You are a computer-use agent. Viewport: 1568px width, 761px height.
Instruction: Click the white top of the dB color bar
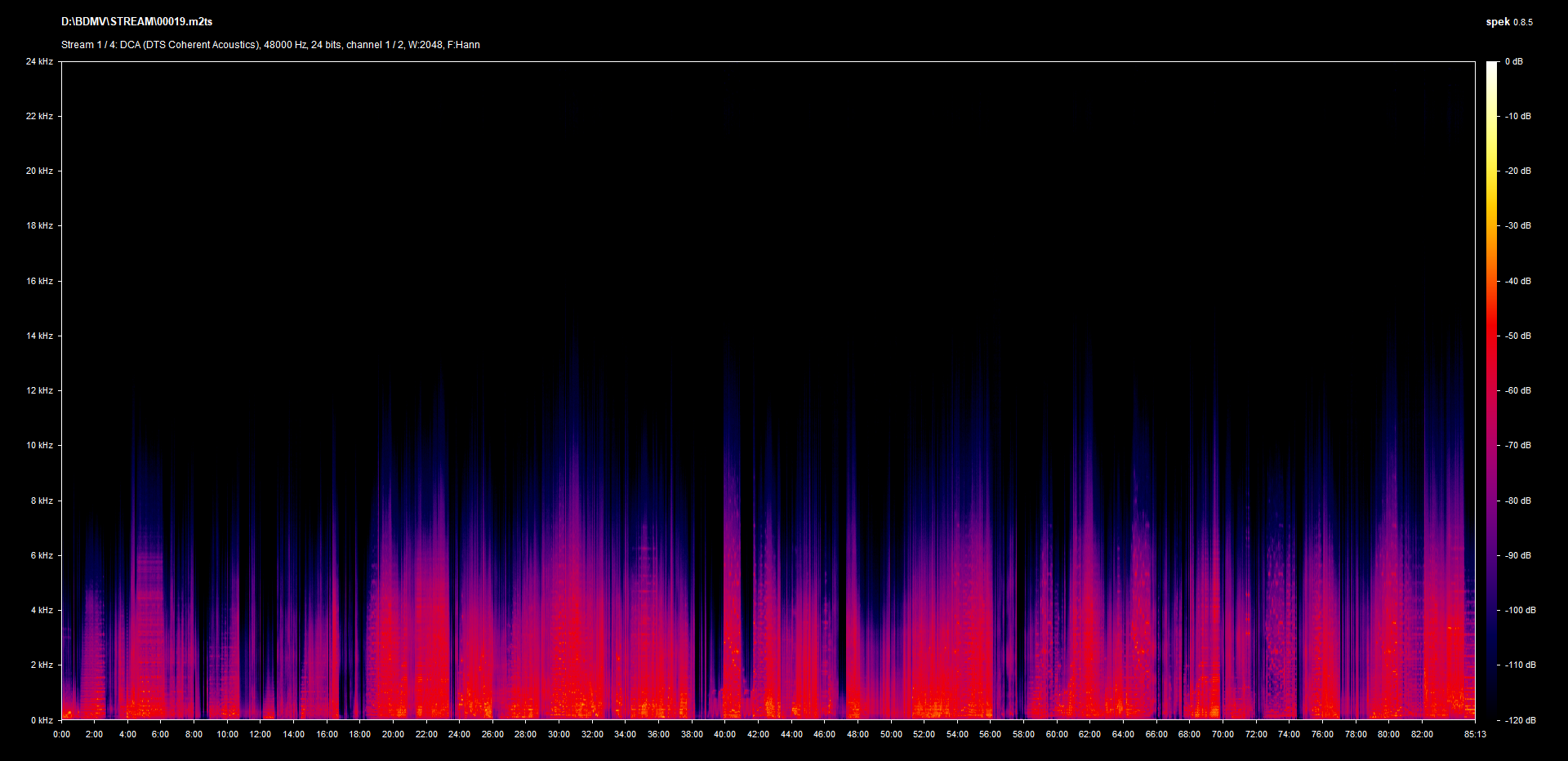tap(1492, 67)
